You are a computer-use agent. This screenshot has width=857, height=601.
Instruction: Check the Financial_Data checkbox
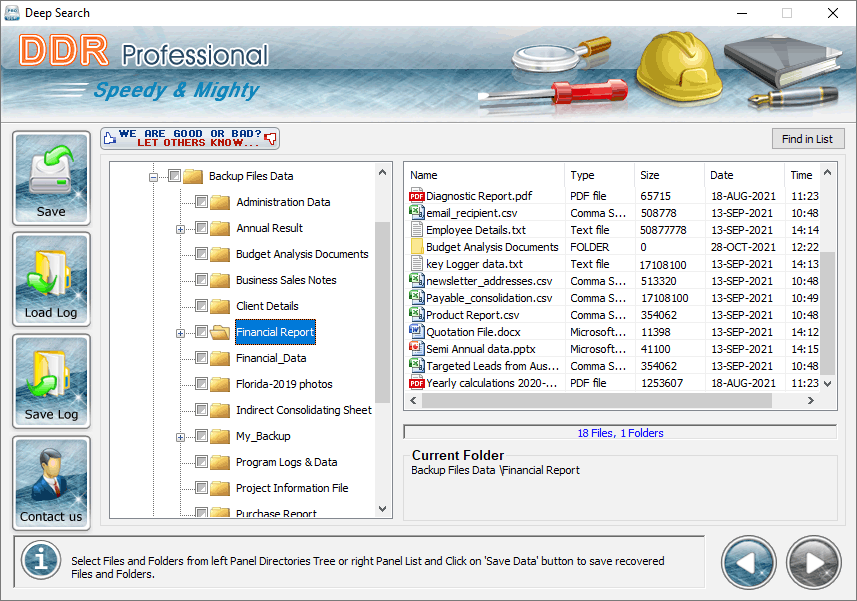click(x=201, y=358)
